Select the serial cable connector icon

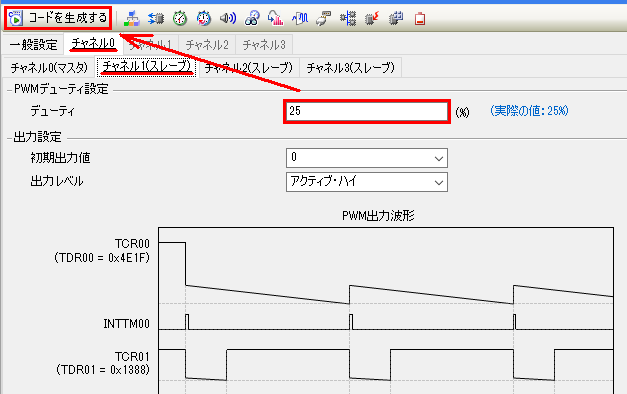click(x=323, y=18)
